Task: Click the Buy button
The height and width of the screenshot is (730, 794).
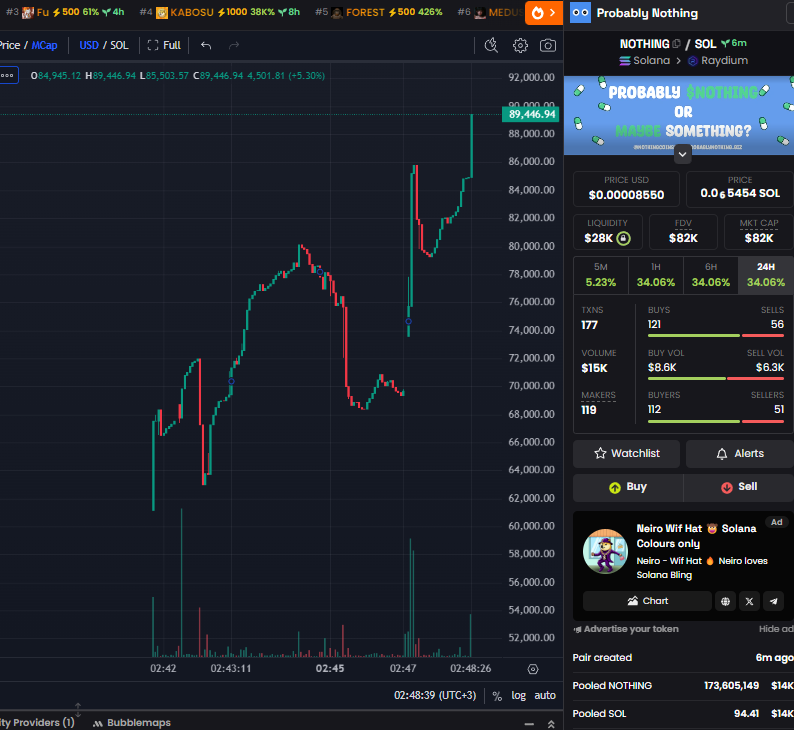Action: (628, 487)
